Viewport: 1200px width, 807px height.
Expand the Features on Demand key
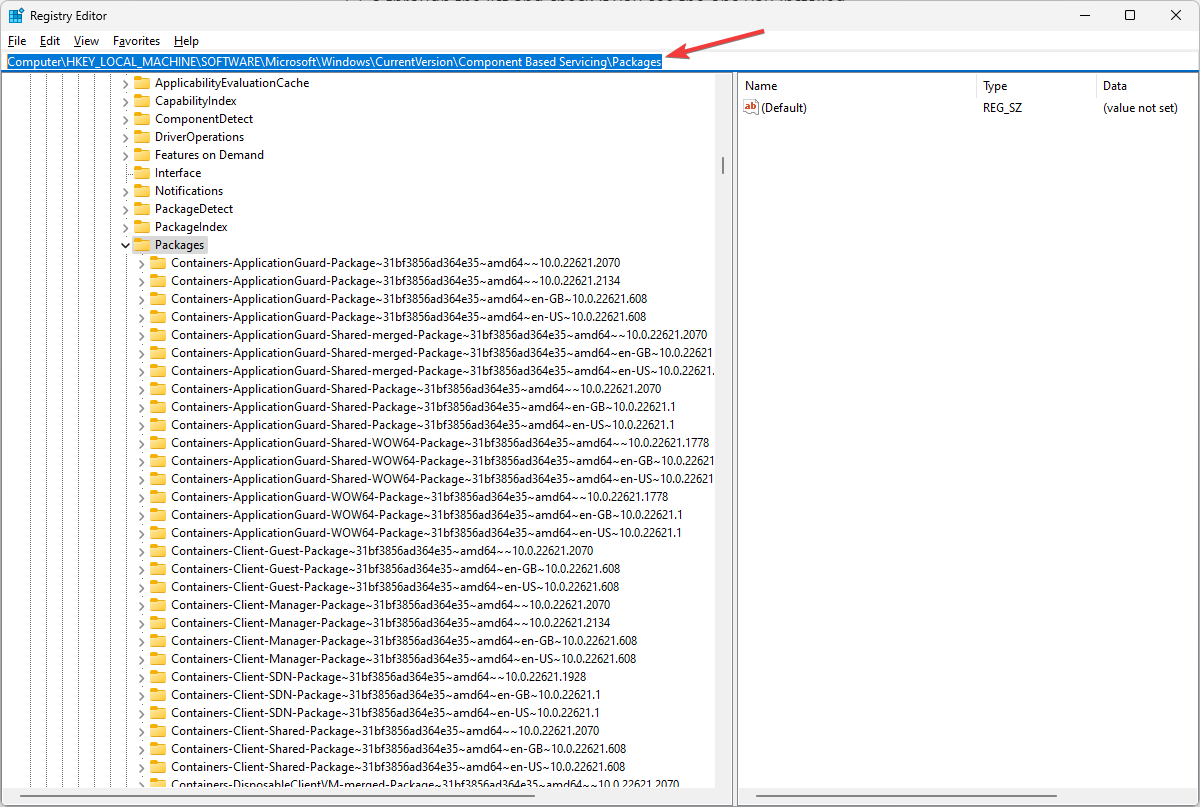click(125, 155)
